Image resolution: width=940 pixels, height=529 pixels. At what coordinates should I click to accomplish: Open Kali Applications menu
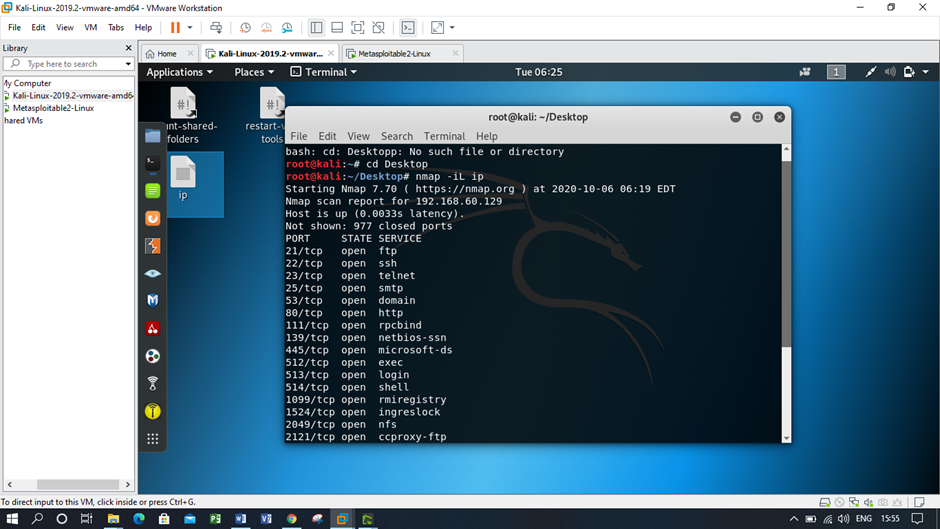[179, 72]
